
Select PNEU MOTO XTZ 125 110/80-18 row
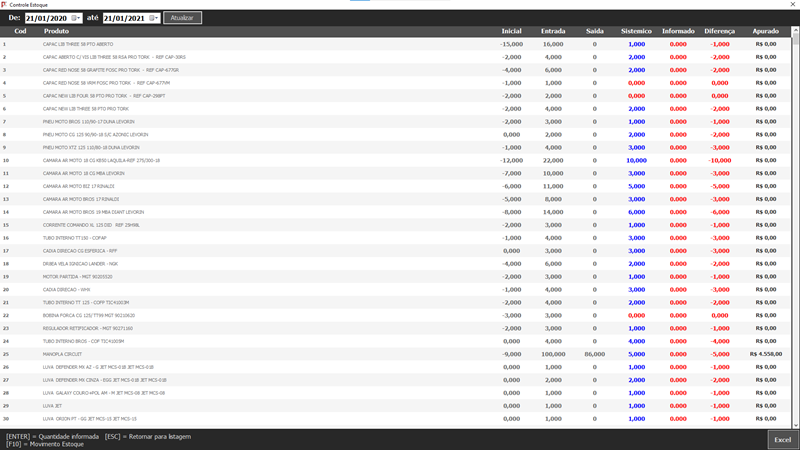click(395, 147)
